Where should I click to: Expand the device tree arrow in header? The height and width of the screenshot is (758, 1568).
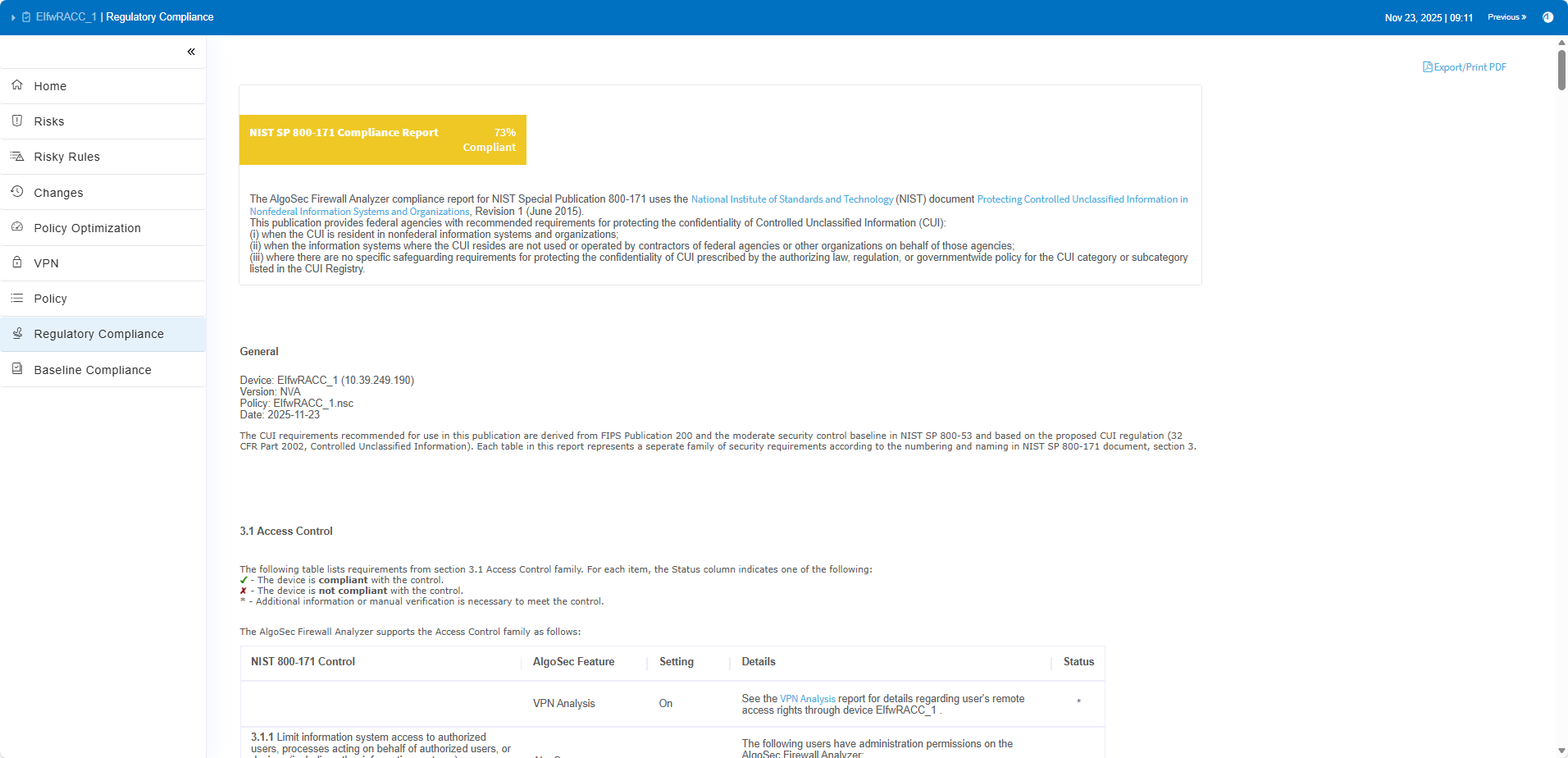[13, 17]
